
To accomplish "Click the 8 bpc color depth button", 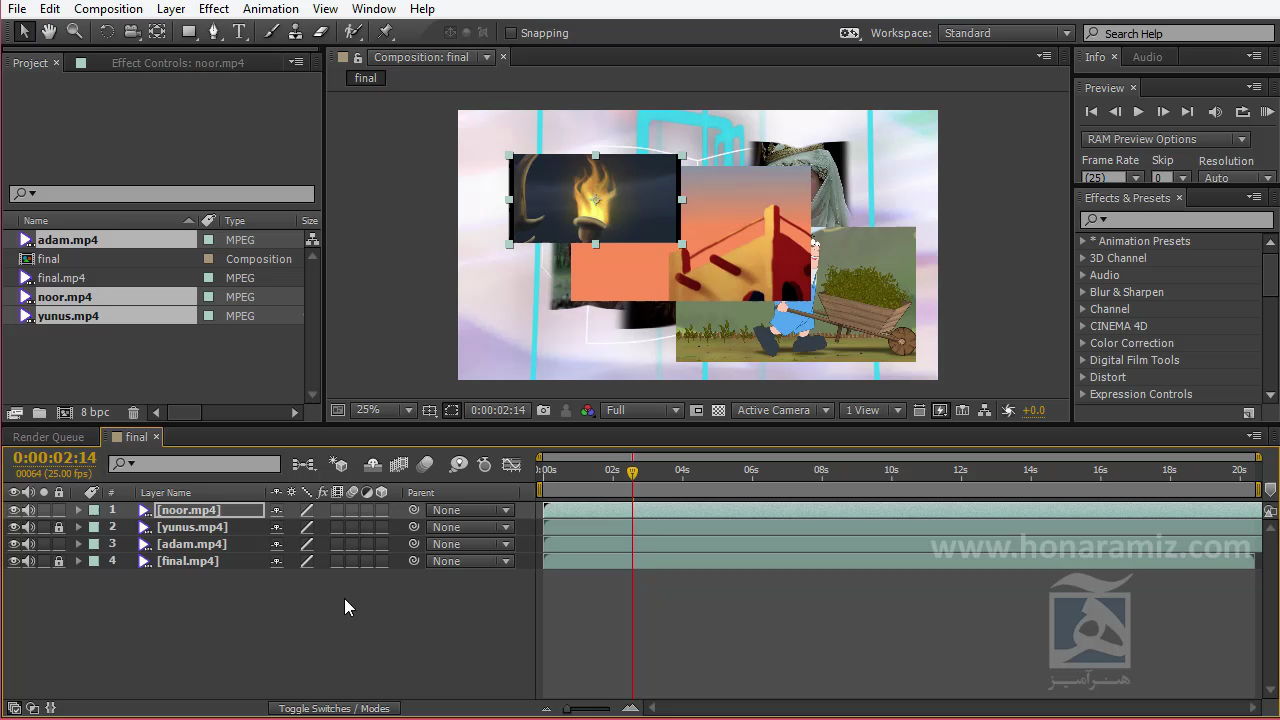I will 95,412.
